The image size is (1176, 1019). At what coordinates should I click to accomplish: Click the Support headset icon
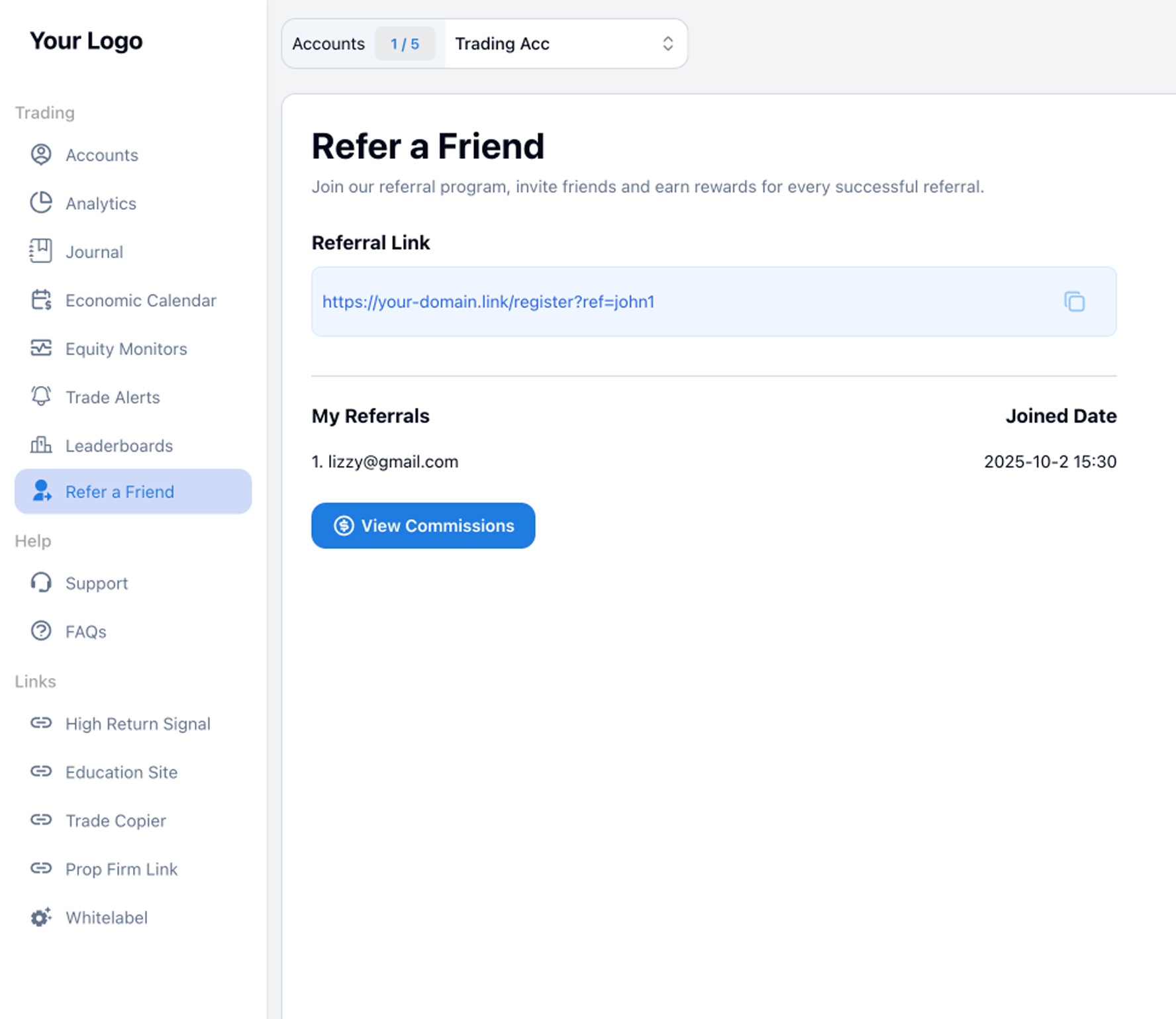41,583
